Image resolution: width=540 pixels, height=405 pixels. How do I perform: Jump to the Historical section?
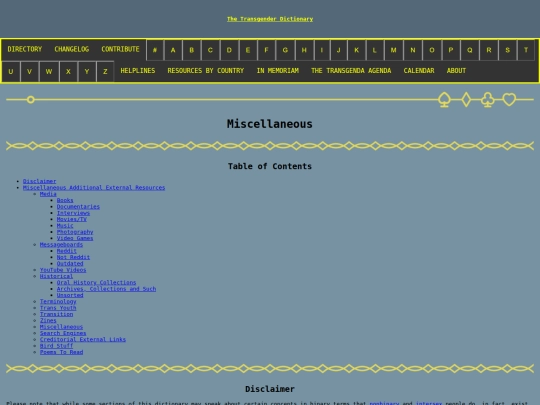(x=56, y=276)
